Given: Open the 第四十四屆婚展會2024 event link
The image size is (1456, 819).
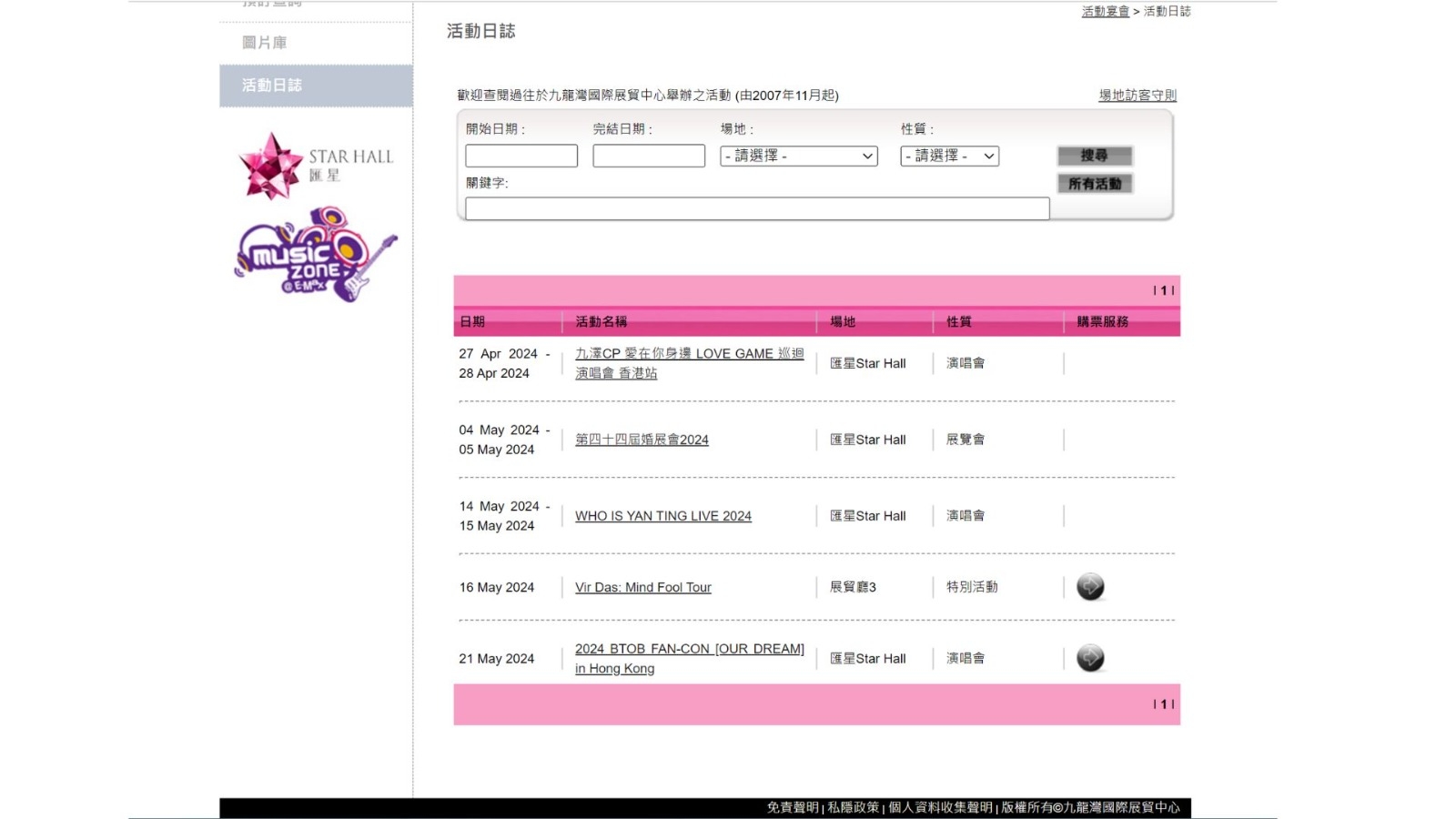Looking at the screenshot, I should [642, 440].
